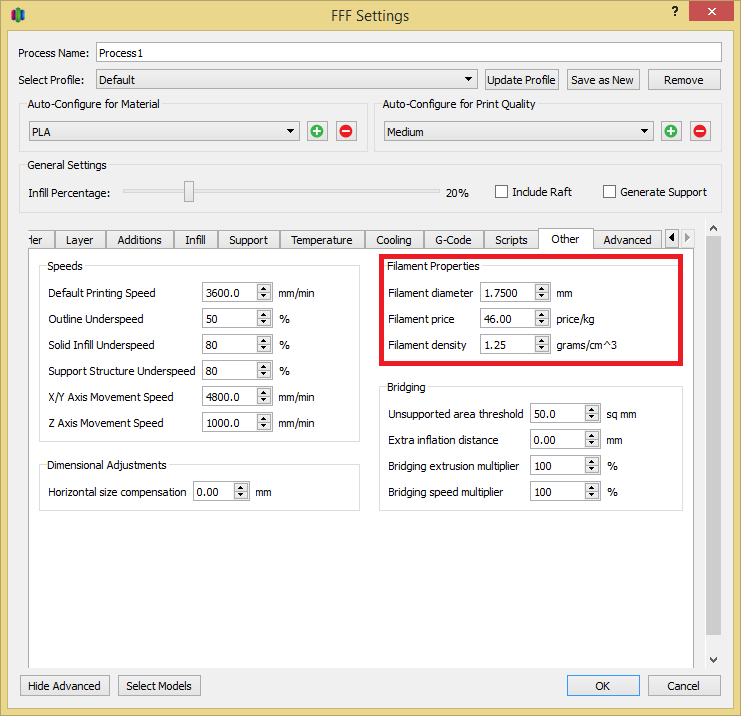Select the Other tab
The width and height of the screenshot is (741, 716).
(x=565, y=239)
